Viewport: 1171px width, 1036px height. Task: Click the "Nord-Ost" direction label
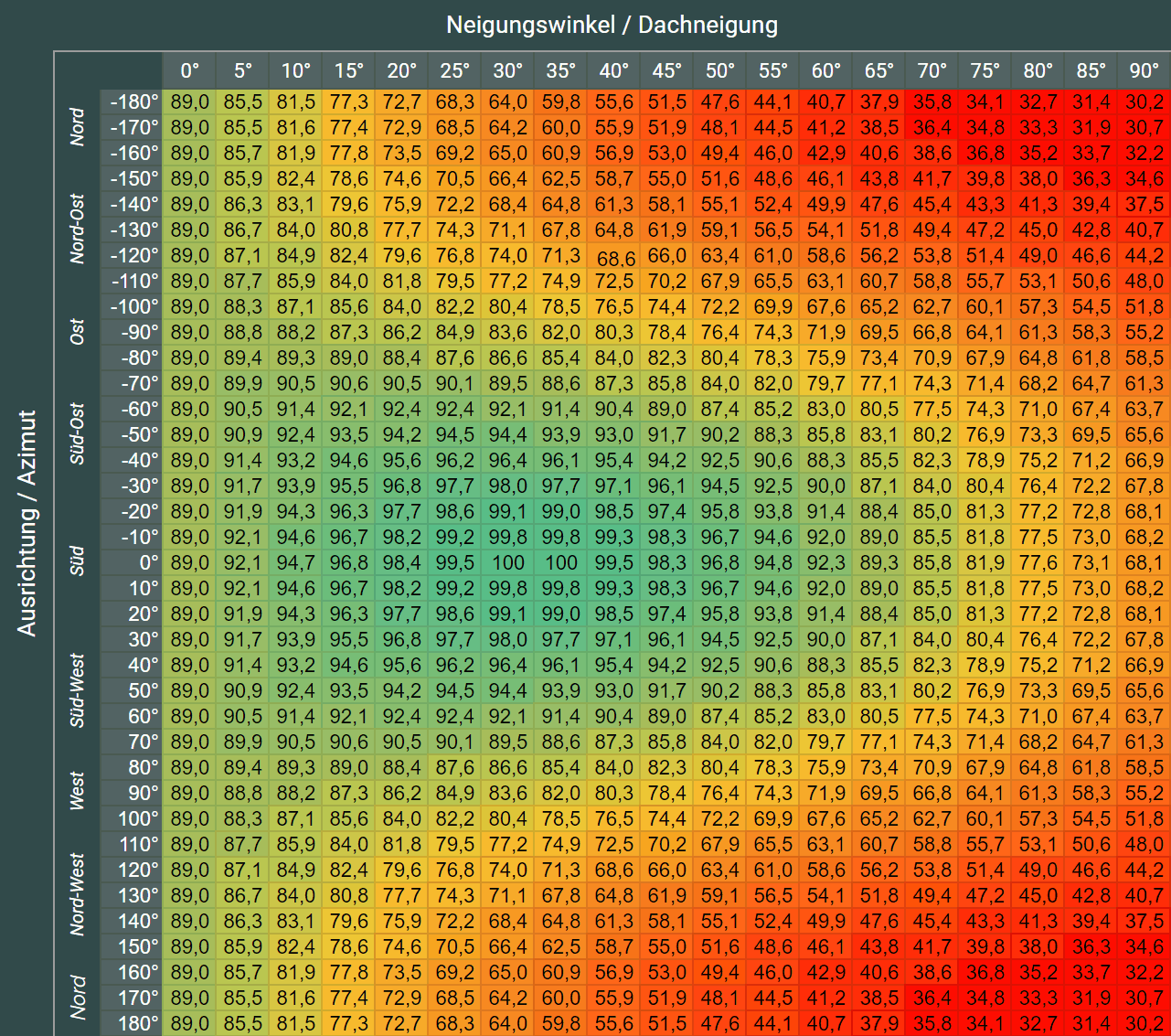coord(78,229)
